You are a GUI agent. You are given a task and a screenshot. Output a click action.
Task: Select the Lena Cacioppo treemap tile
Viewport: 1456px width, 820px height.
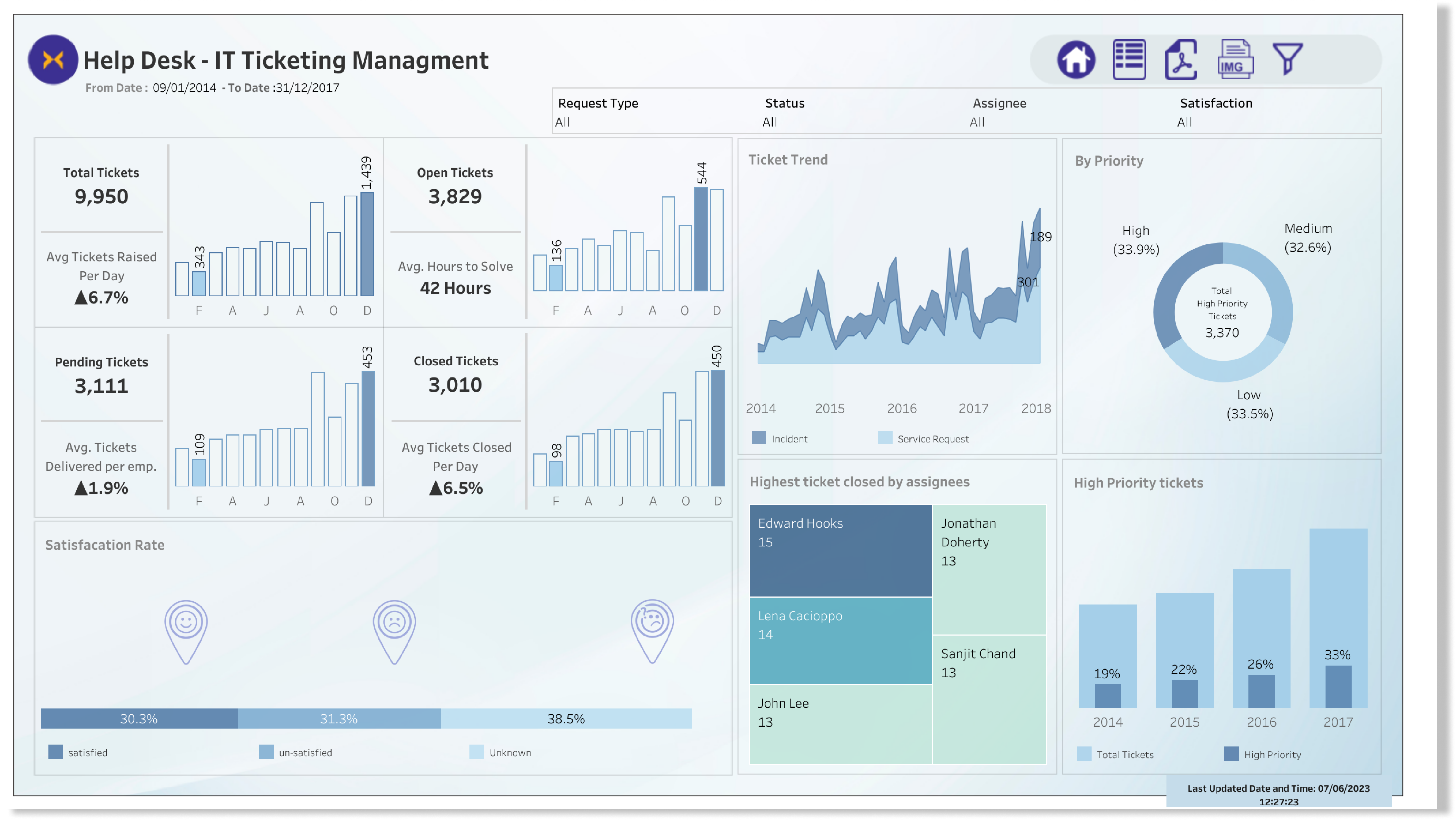pyautogui.click(x=841, y=640)
